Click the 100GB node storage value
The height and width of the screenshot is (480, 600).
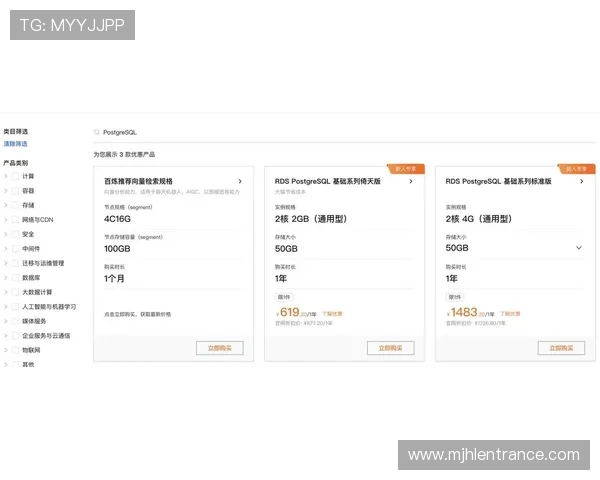[117, 249]
